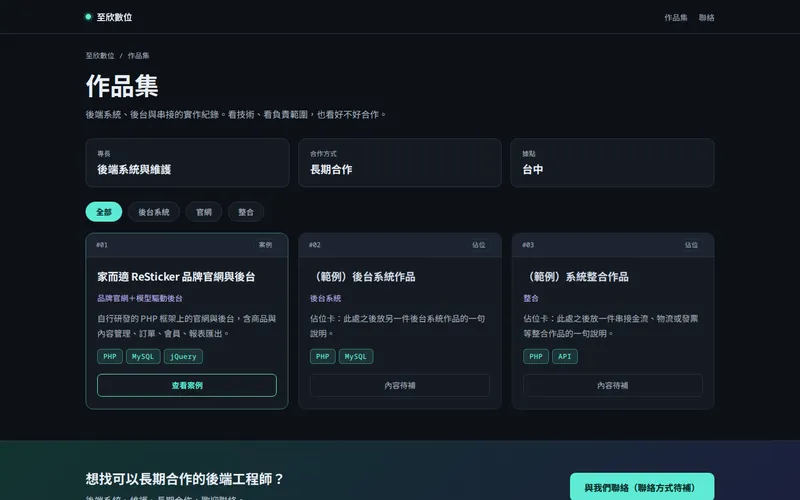Click the PHP tag in card #02
Image resolution: width=800 pixels, height=500 pixels.
[322, 356]
